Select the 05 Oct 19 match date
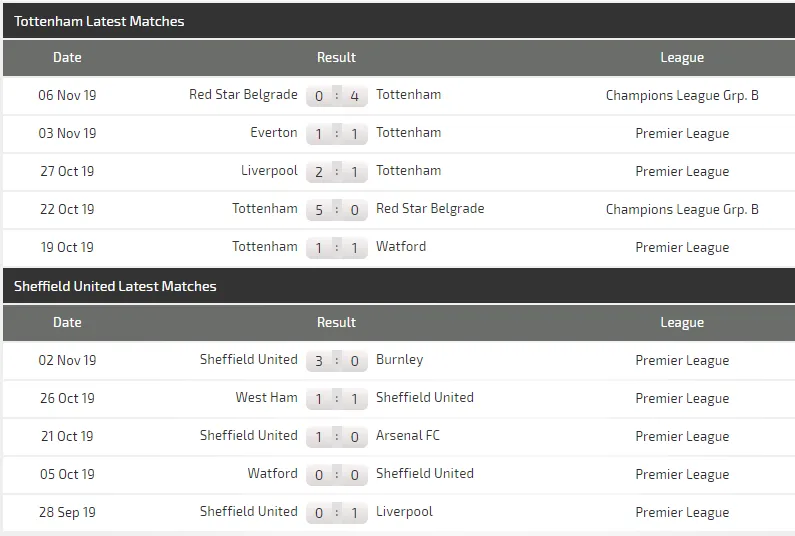Image resolution: width=795 pixels, height=536 pixels. [67, 475]
